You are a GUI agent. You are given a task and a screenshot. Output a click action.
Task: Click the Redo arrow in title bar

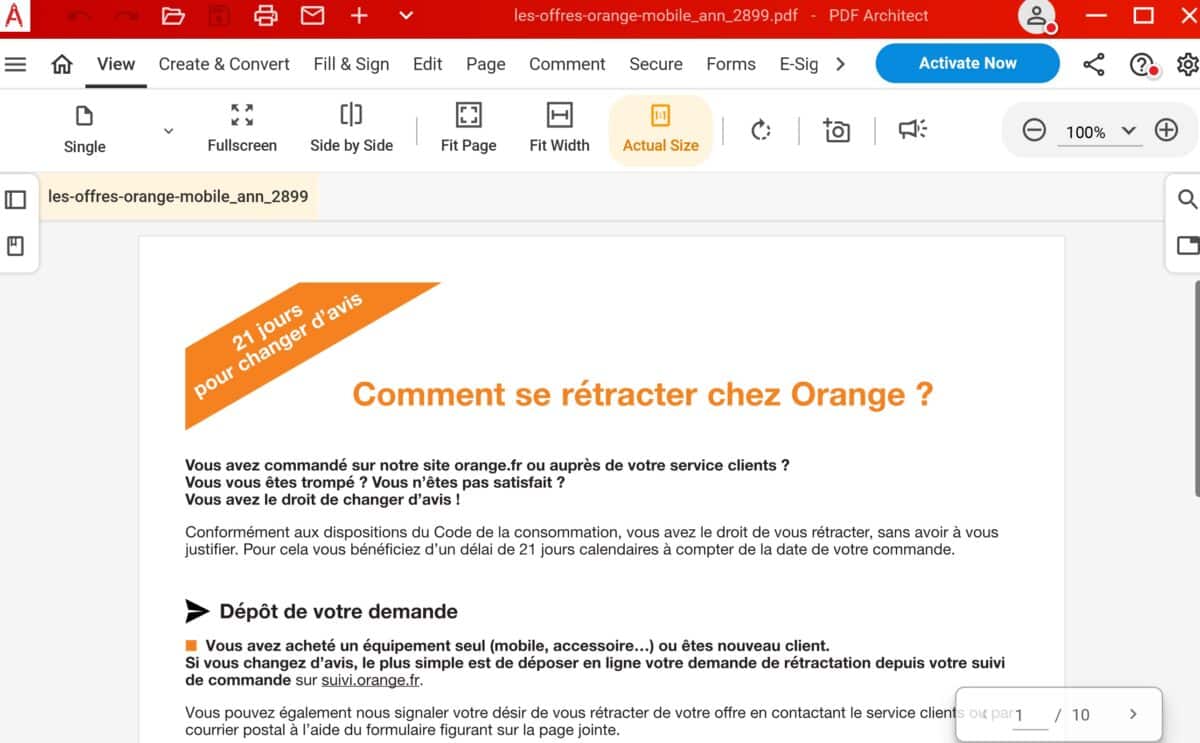coord(126,16)
